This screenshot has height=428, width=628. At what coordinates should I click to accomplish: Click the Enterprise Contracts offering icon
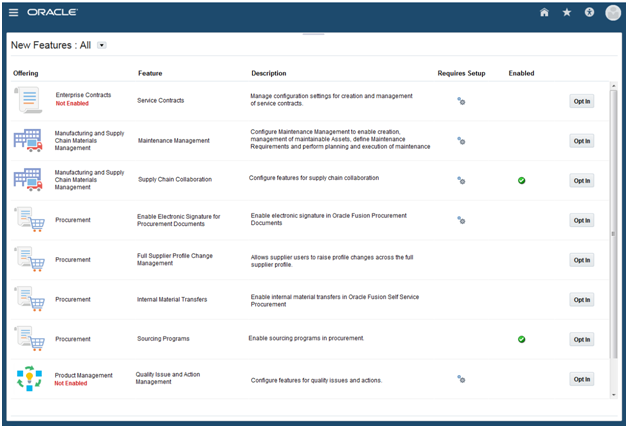pos(28,100)
